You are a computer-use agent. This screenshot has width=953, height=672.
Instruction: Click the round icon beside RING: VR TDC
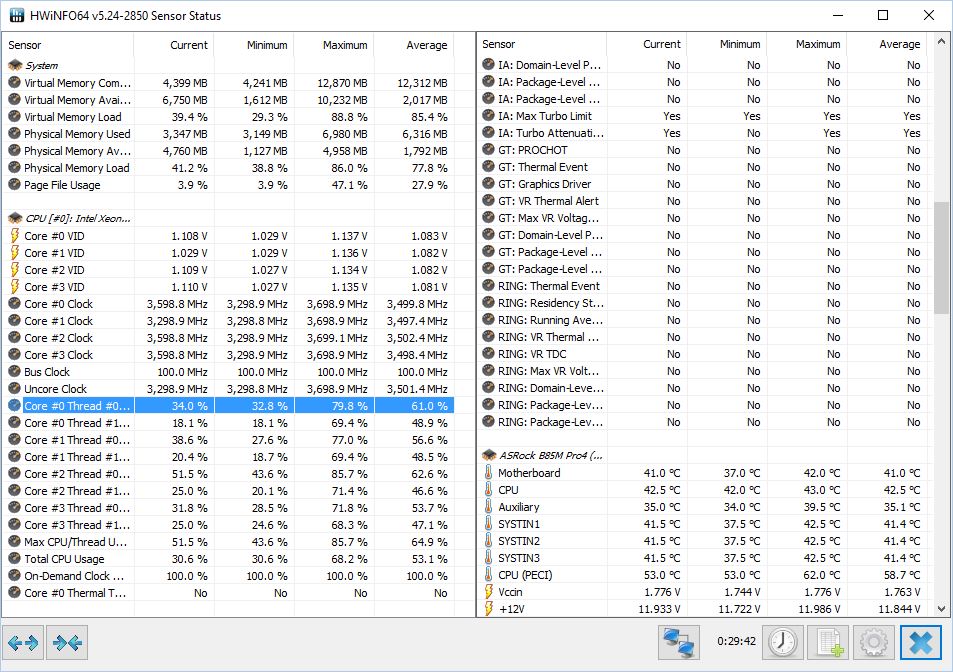(489, 354)
